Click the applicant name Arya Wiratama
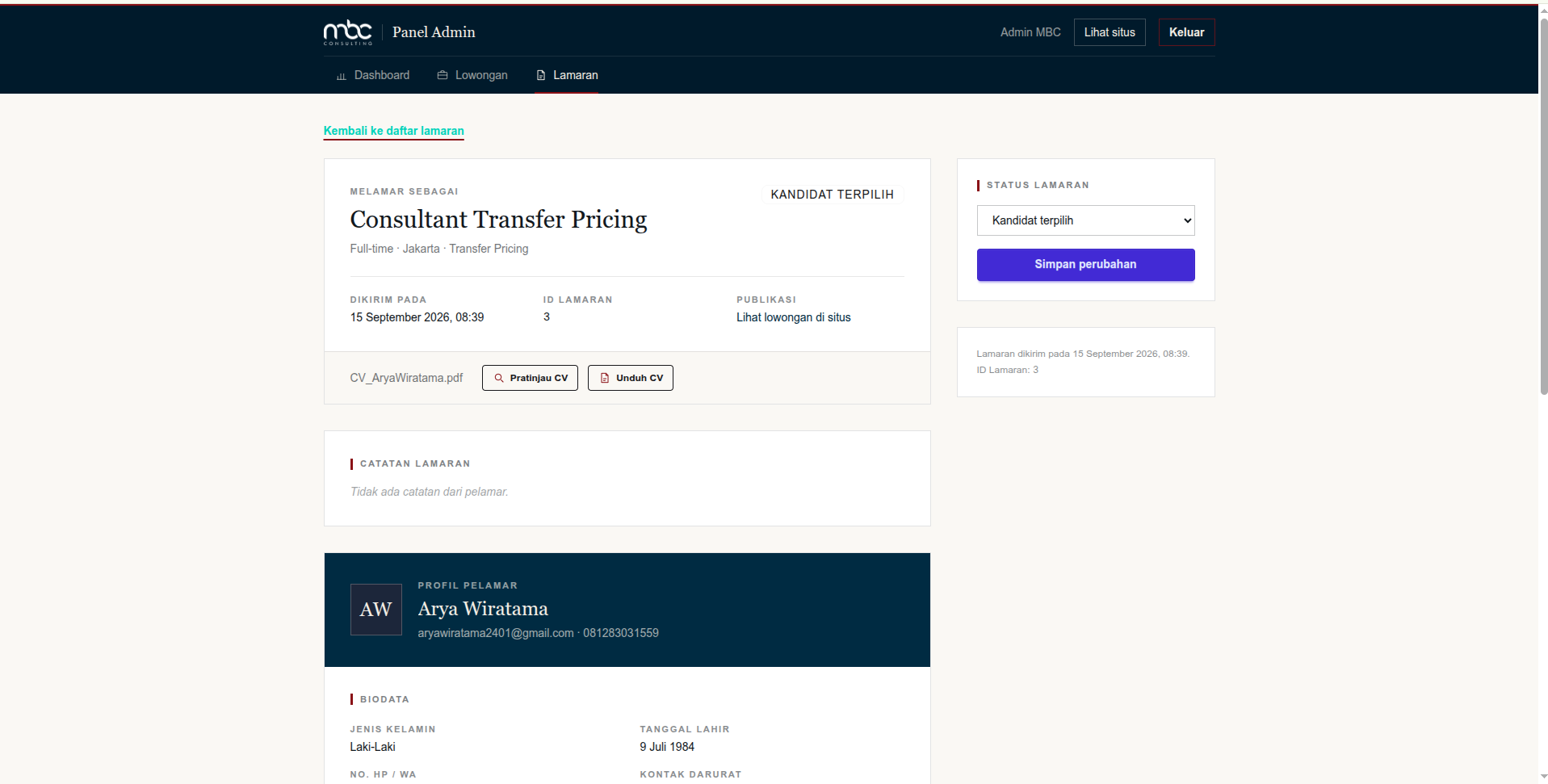The width and height of the screenshot is (1548, 784). (x=483, y=609)
